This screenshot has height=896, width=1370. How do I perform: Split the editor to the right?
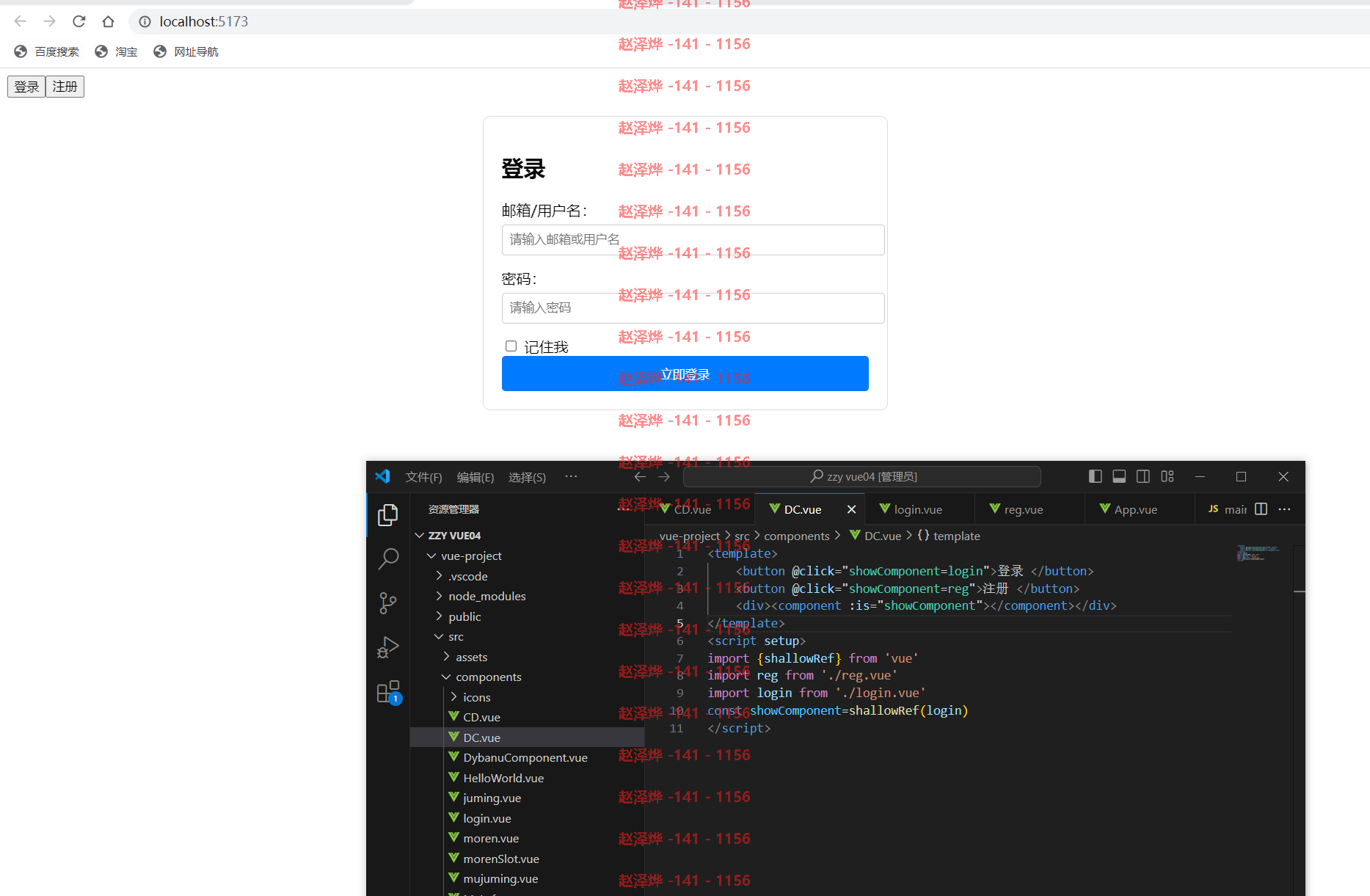[1261, 509]
